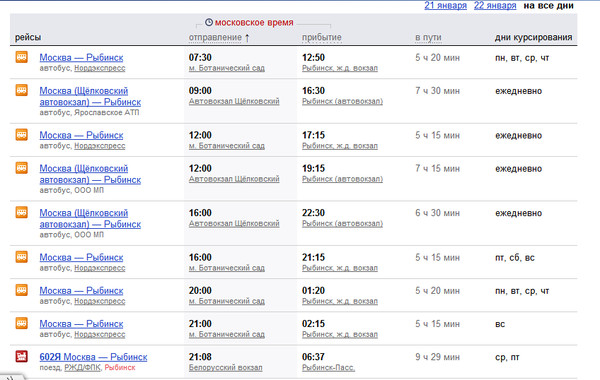600x380 pixels.
Task: Click the bus icon for 09:00 Щёлковский route
Action: (21, 90)
